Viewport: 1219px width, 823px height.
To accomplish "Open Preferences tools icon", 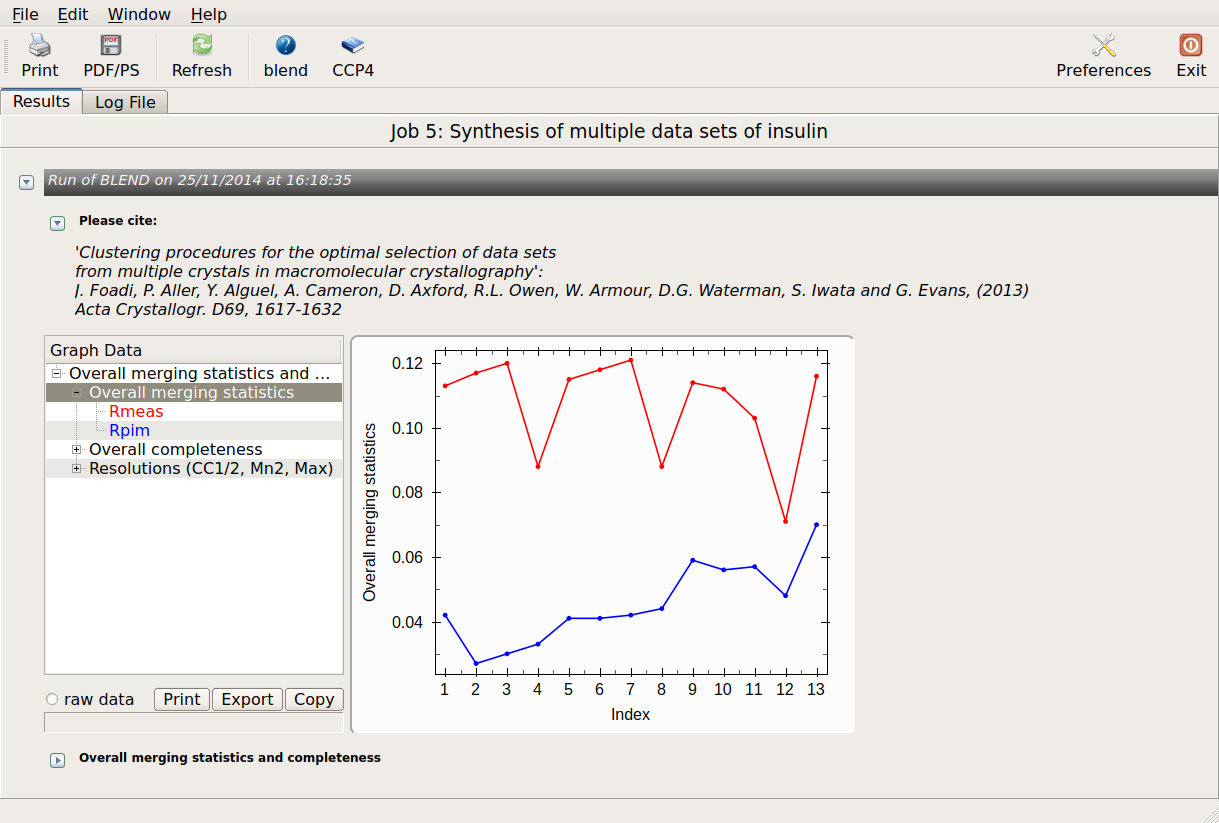I will [x=1103, y=46].
